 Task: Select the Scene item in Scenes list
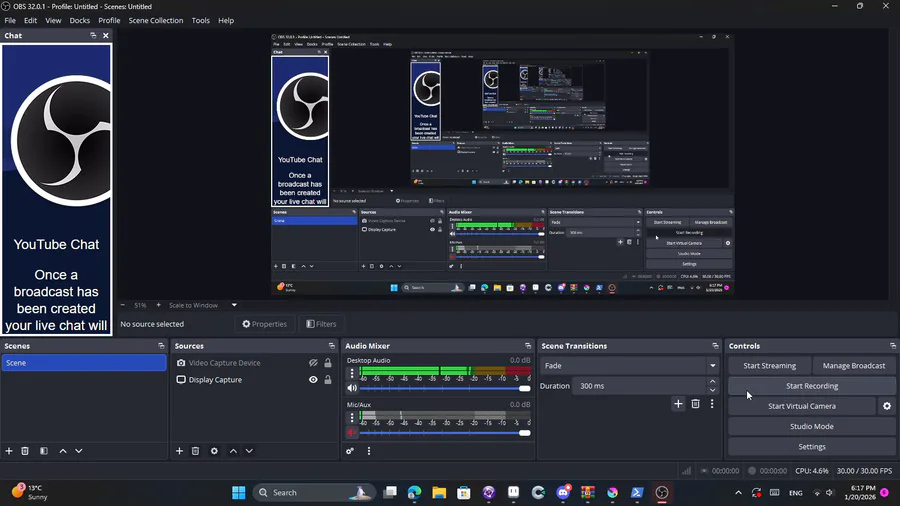click(84, 363)
